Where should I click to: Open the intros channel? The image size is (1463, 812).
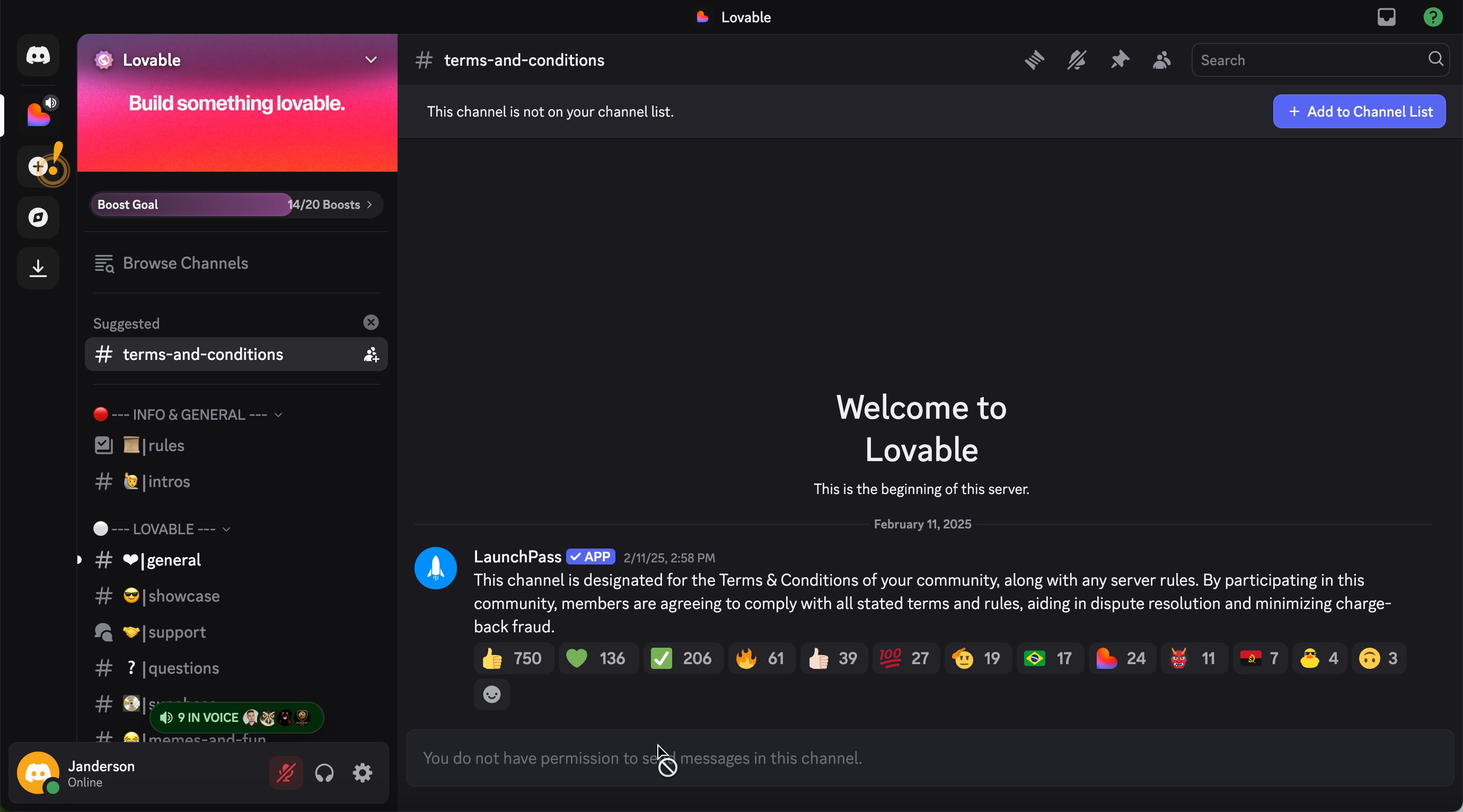236,481
